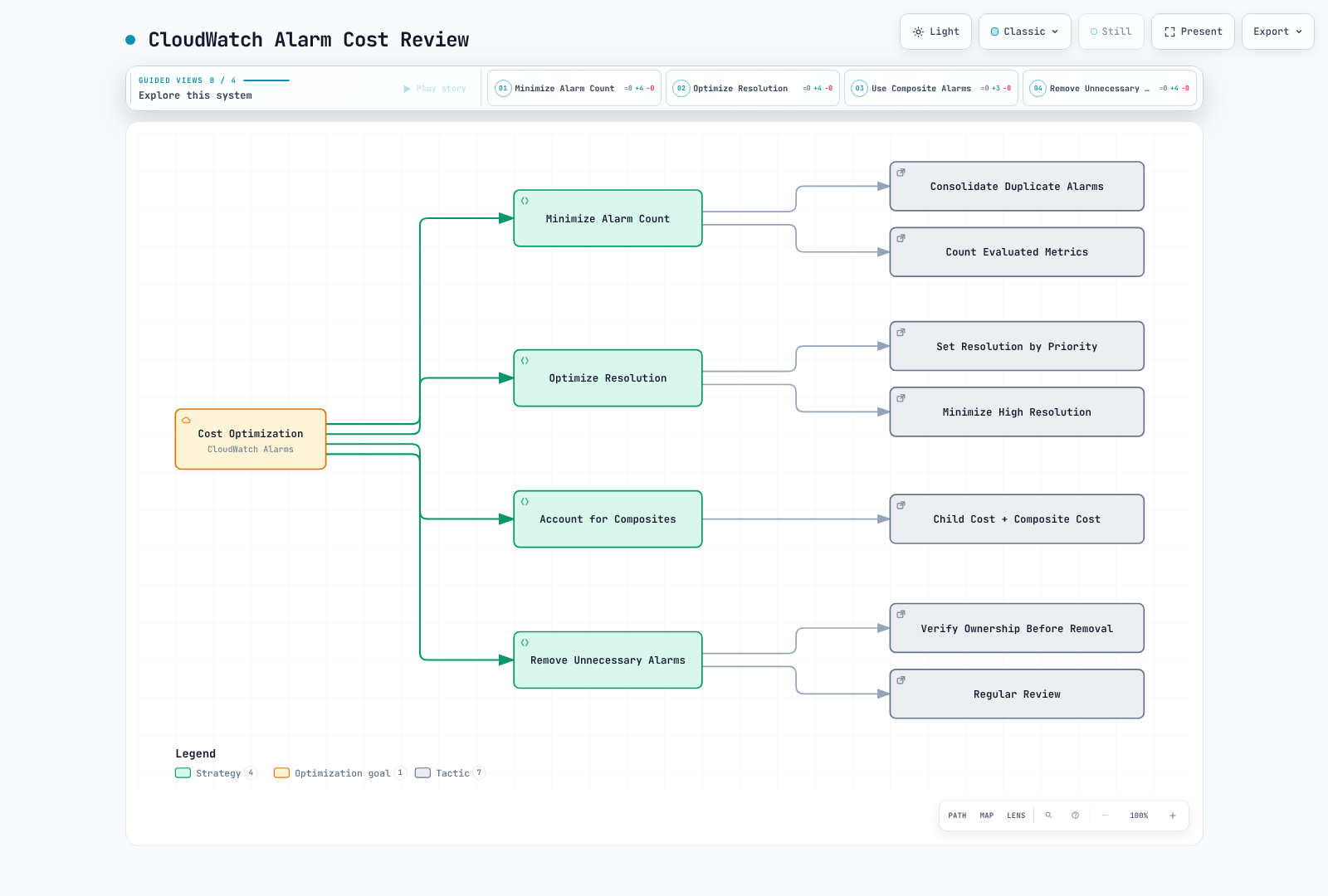Activate LENS mode in canvas toolbar
The width and height of the screenshot is (1328, 896).
click(1016, 816)
